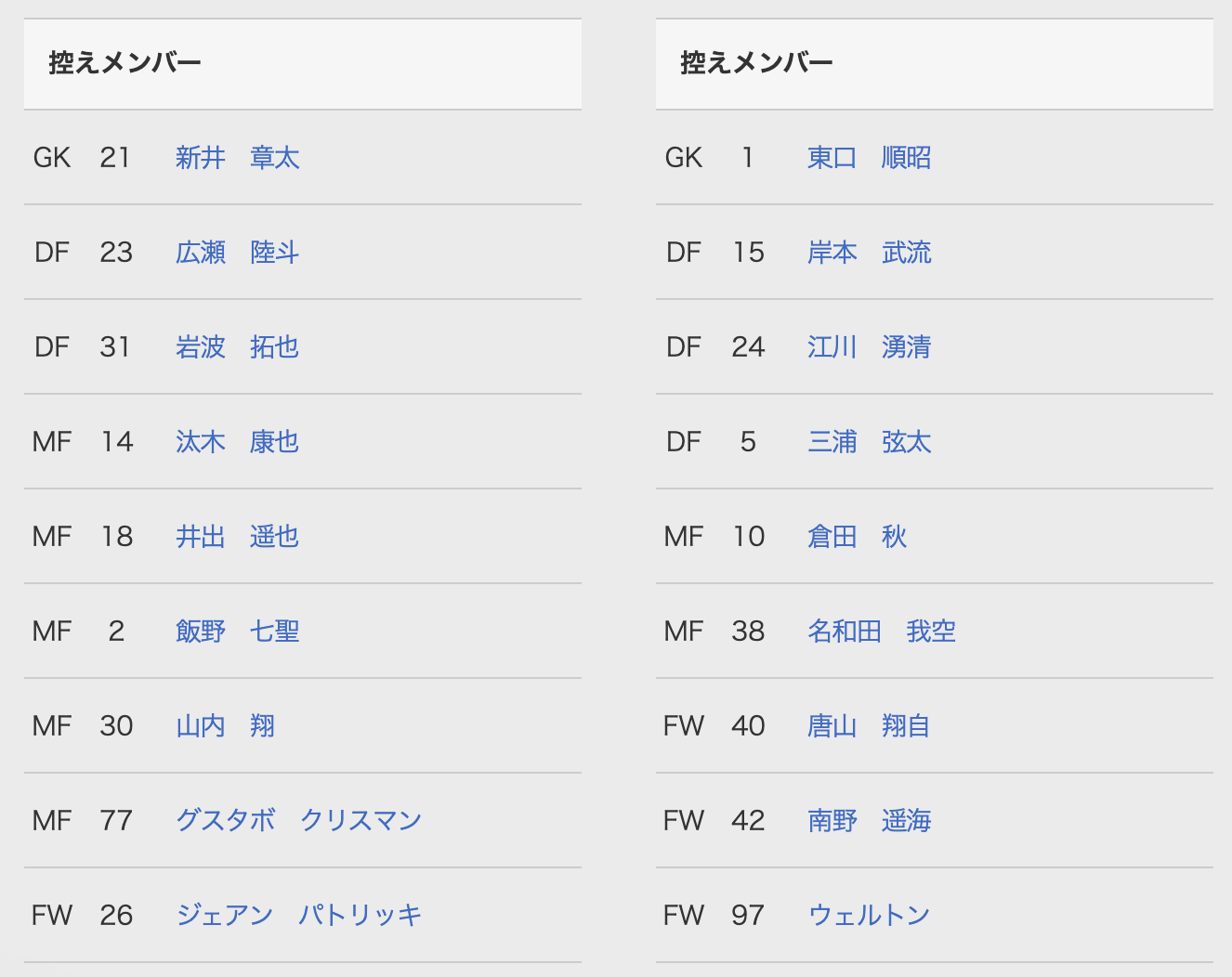This screenshot has height=977, width=1232.
Task: Select player 汰木 康也
Action: pos(237,442)
